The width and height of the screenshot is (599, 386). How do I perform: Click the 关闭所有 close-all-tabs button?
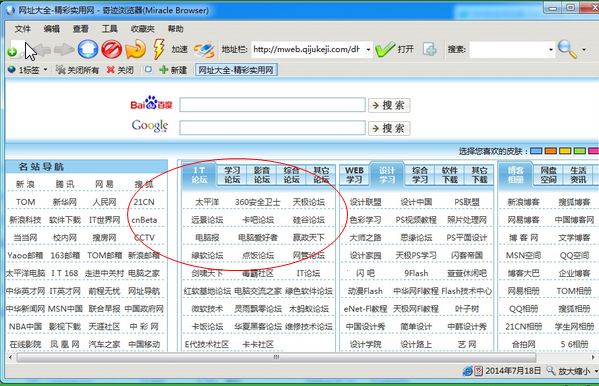point(77,70)
